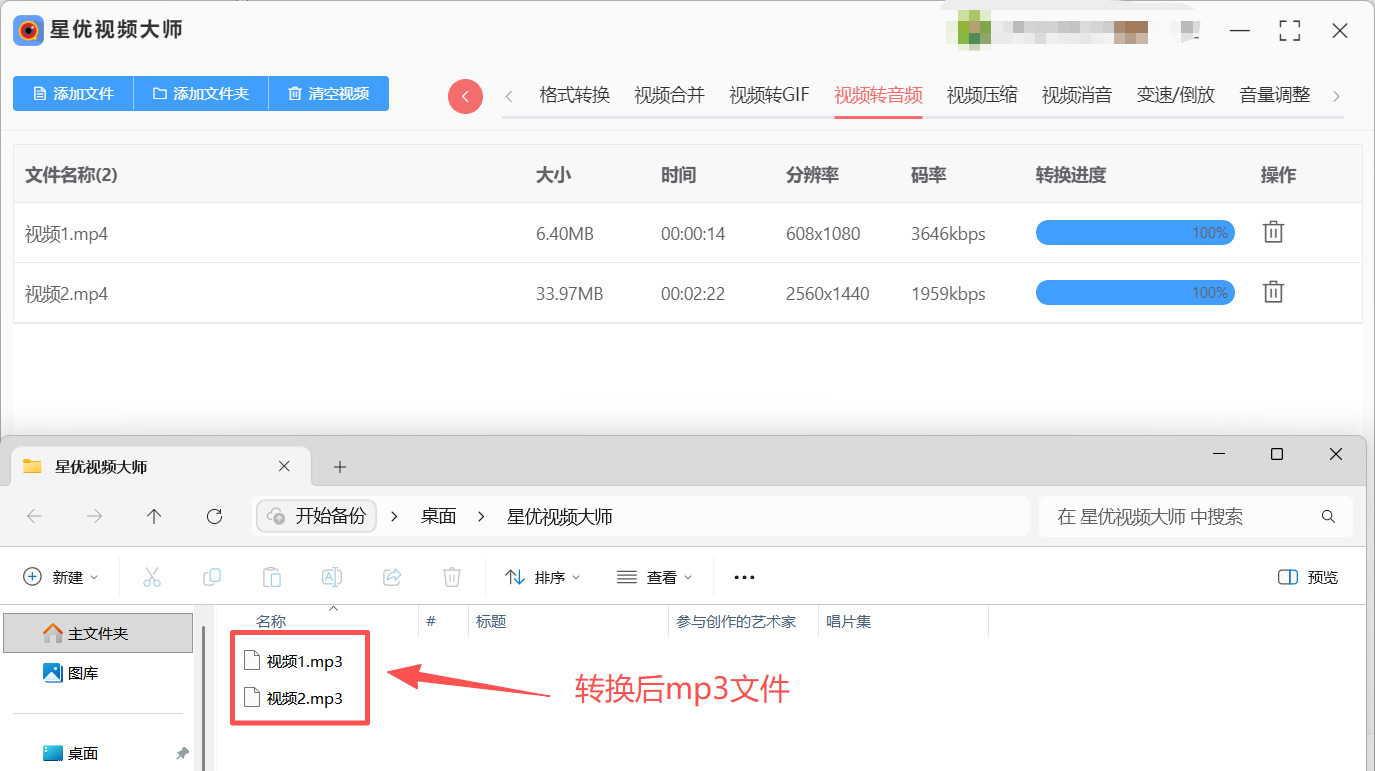Select the file 视频1.mp3
This screenshot has height=771, width=1375.
click(294, 661)
